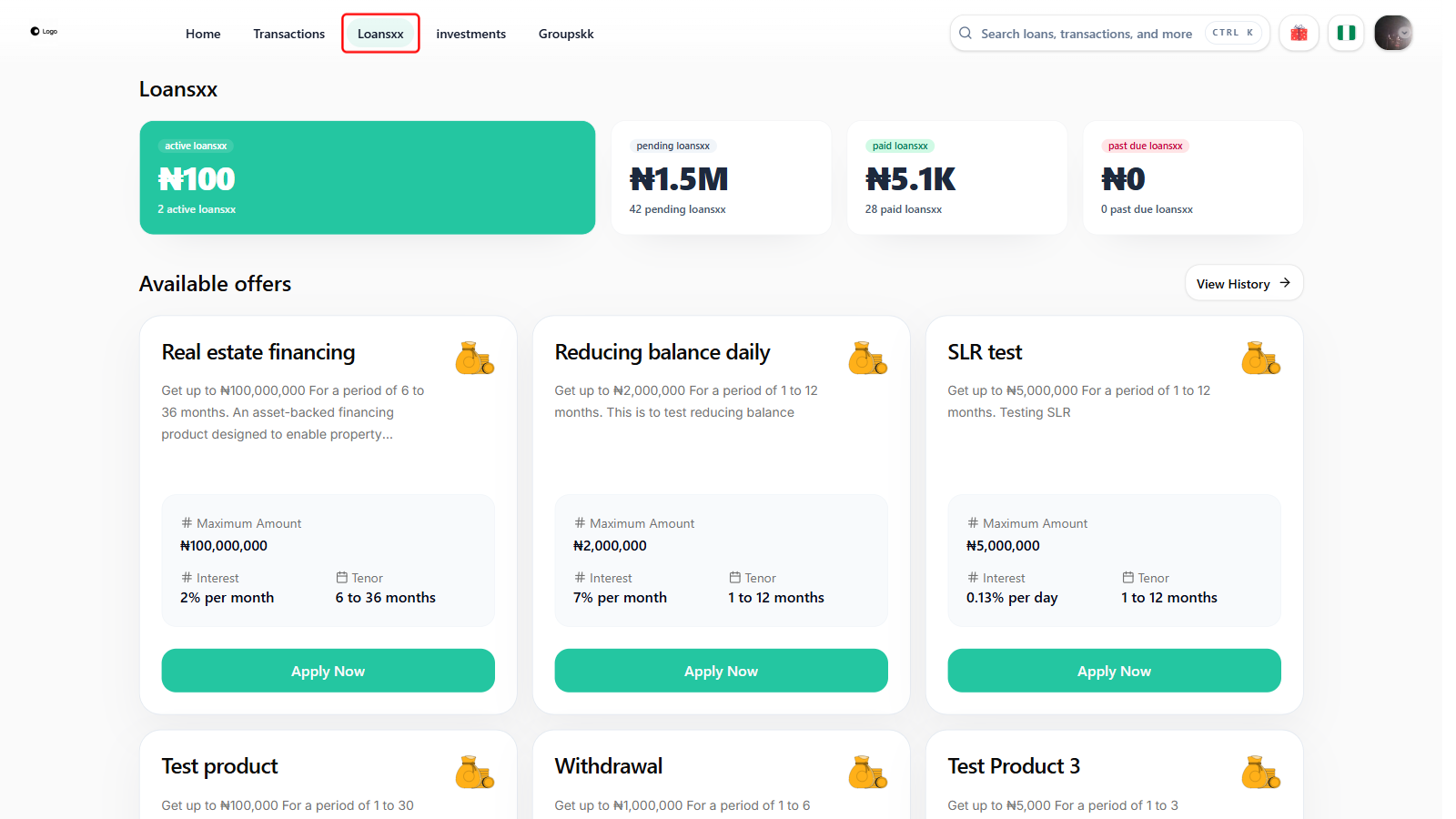Click money bag icon on Withdrawal card
1456x819 pixels.
click(x=867, y=772)
